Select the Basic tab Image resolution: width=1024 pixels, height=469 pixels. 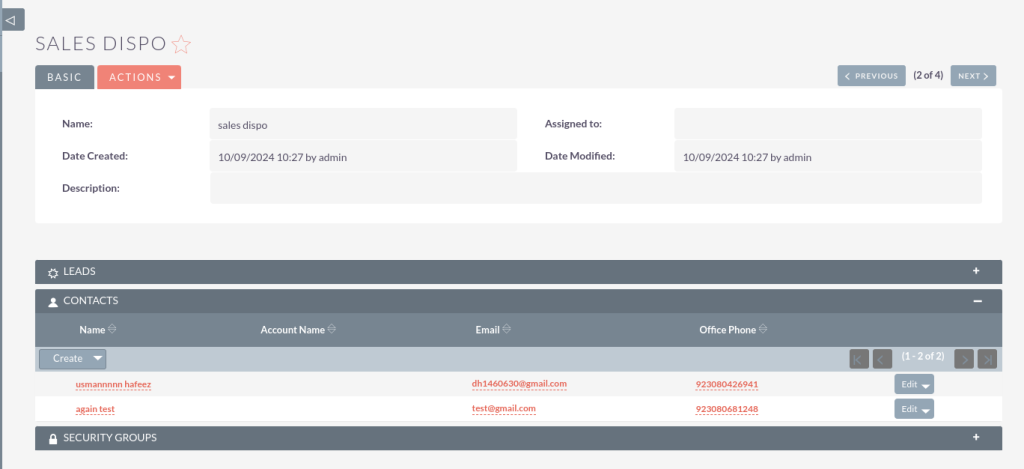[64, 77]
